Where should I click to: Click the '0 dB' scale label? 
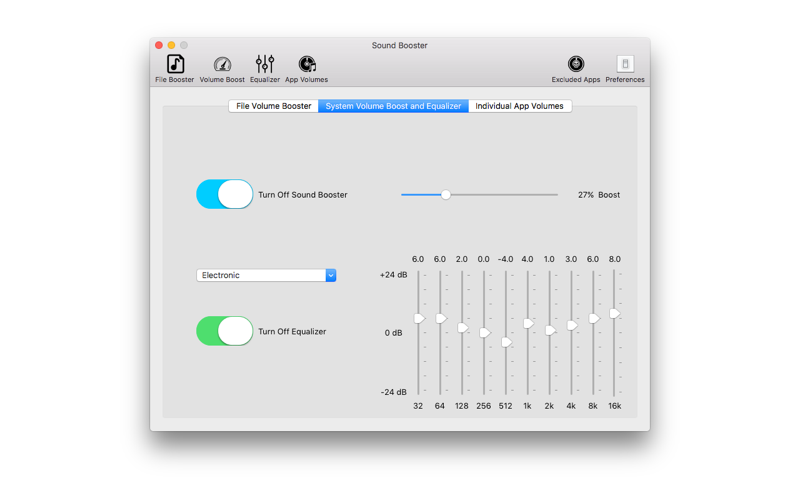[393, 333]
